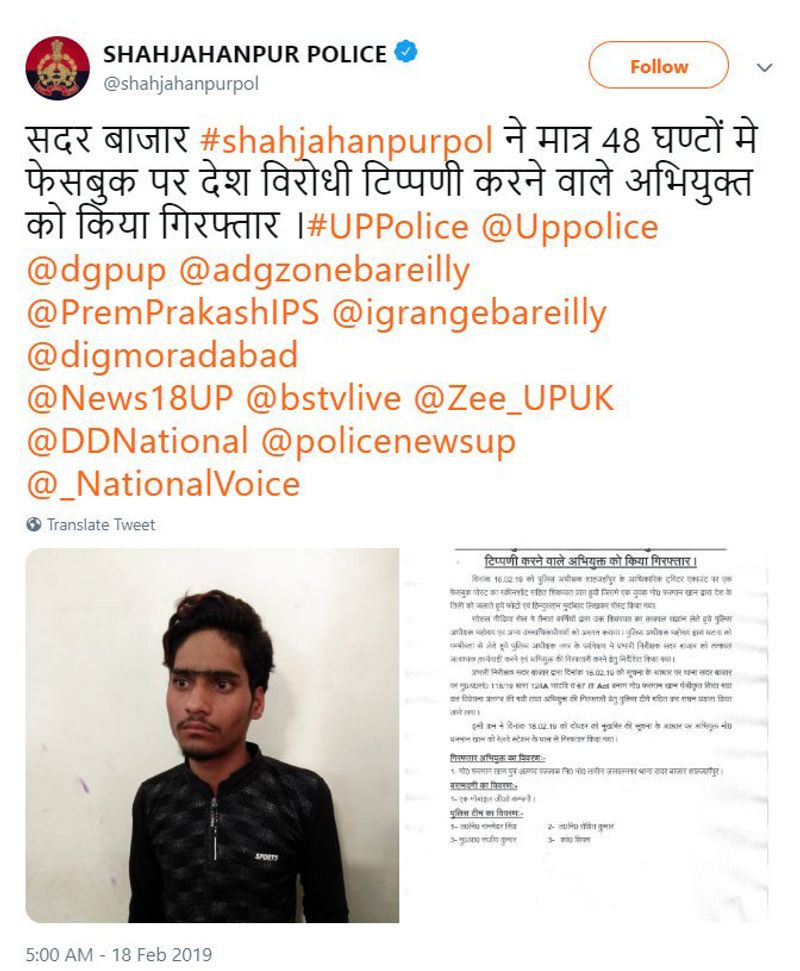Click the globe icon beside Translate Tweet
800x971 pixels.
[x=33, y=525]
